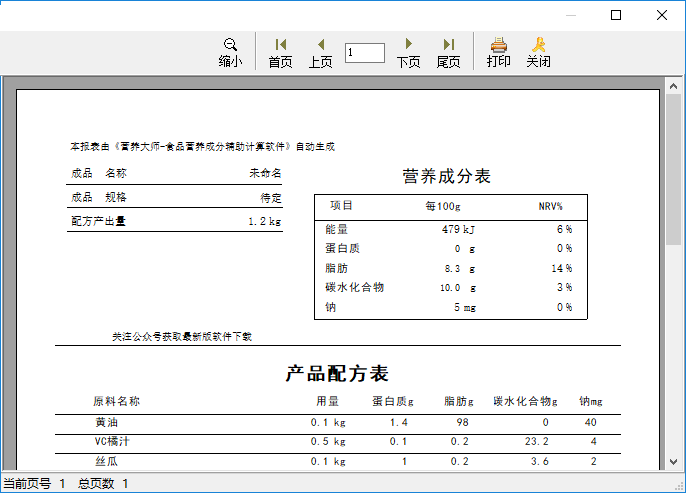The image size is (686, 493).
Task: Click scrollbar down arrow
Action: 673,462
